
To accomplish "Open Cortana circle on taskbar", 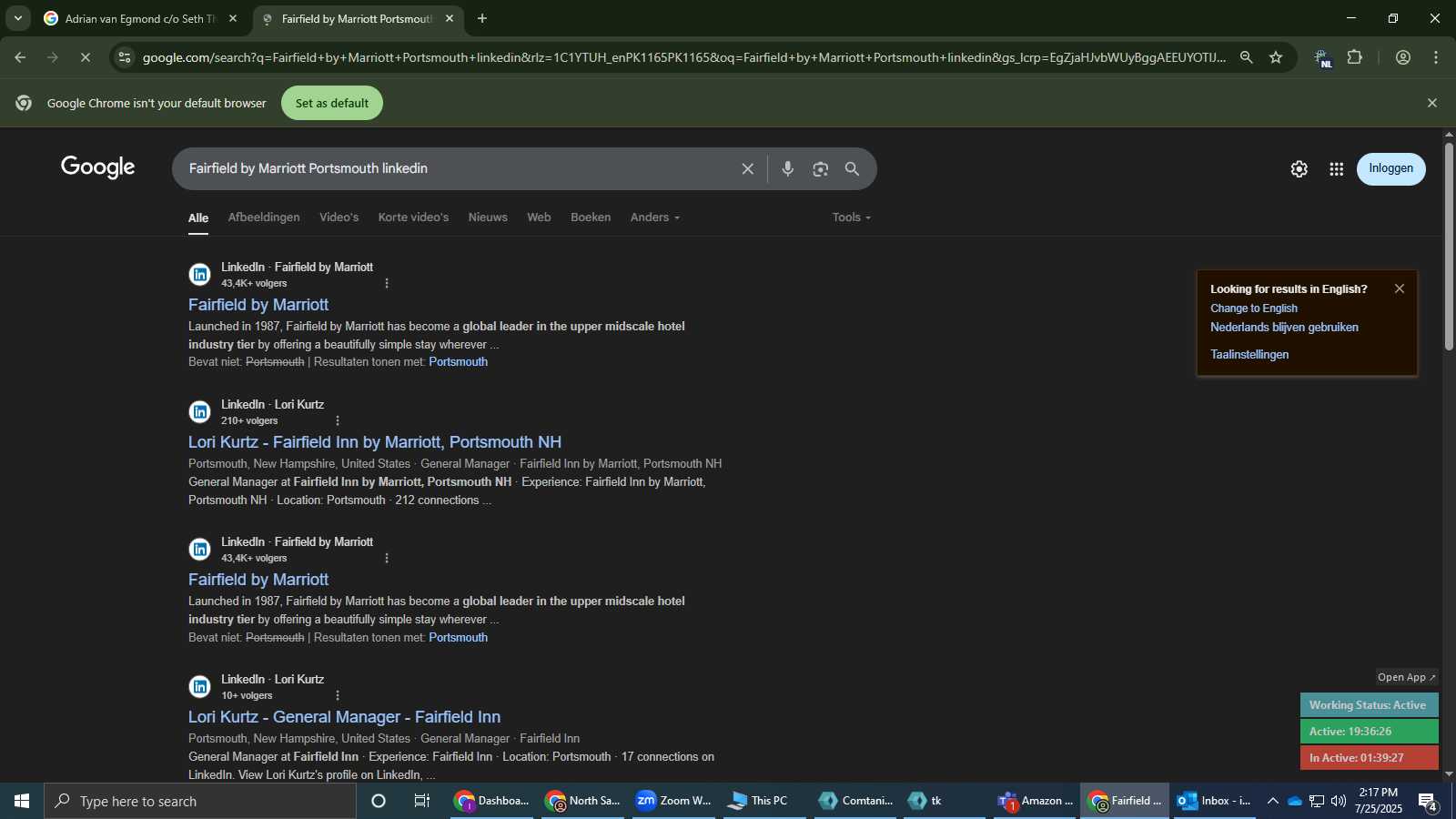I will [379, 801].
